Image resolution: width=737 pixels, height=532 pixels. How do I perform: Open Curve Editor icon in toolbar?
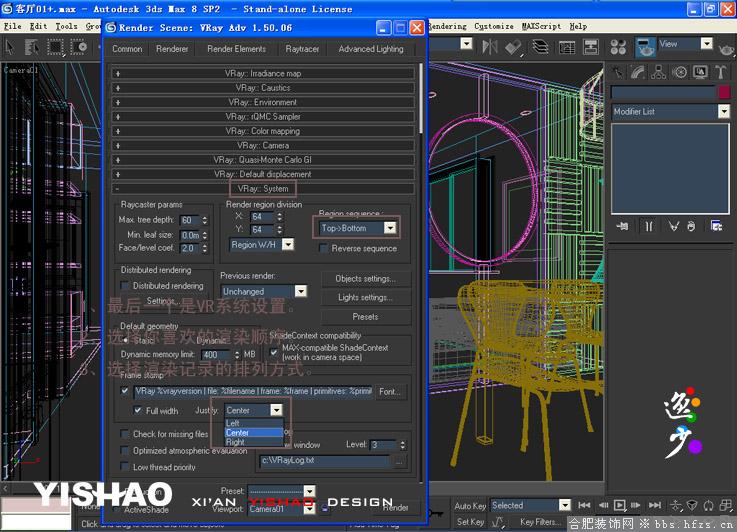coord(567,47)
